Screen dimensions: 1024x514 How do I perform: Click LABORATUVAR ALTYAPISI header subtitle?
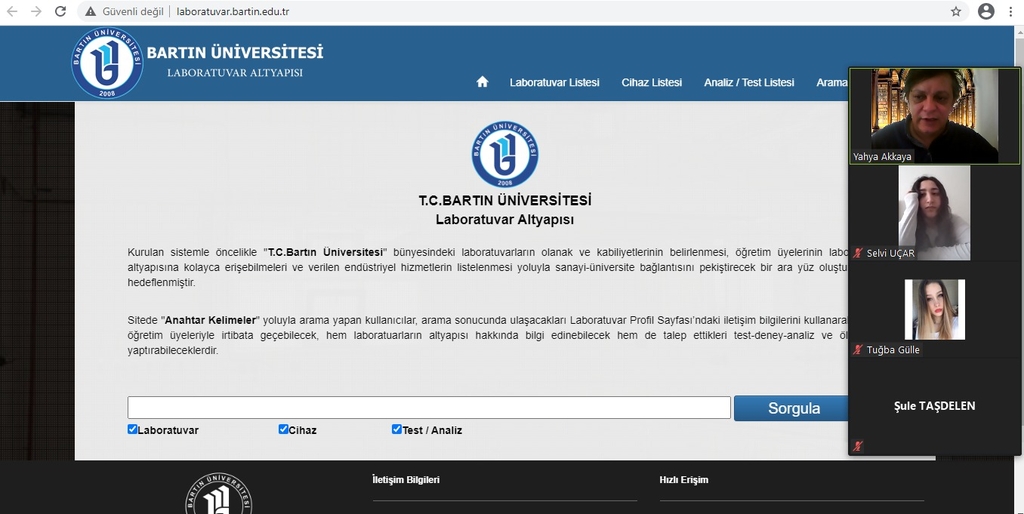click(x=235, y=72)
